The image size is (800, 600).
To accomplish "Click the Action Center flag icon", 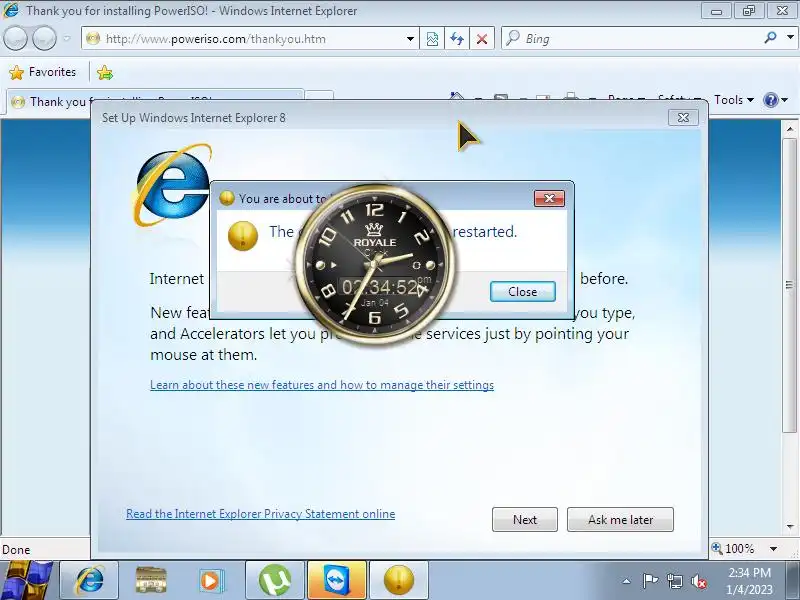I will [650, 581].
